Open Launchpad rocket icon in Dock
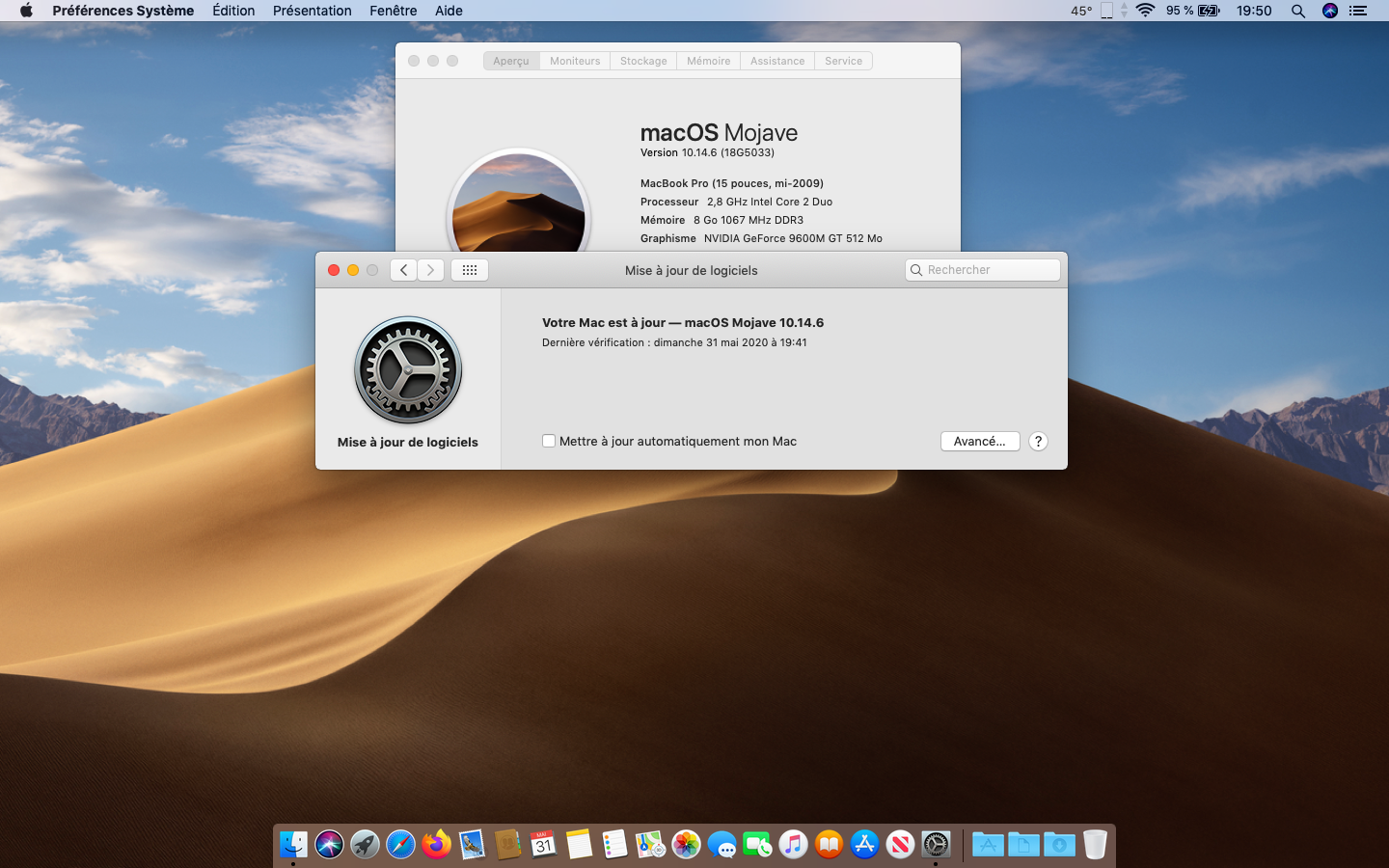This screenshot has width=1389, height=868. point(365,845)
